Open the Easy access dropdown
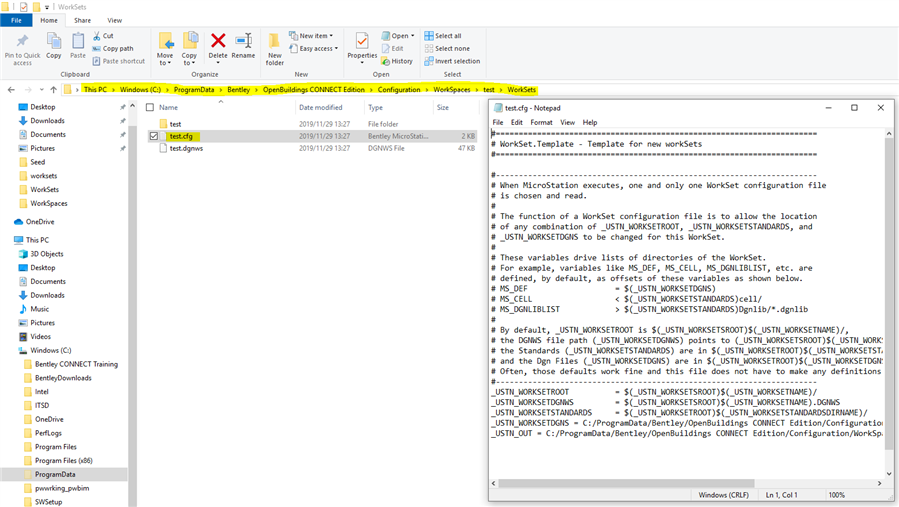Viewport: 899px width, 507px height. pyautogui.click(x=313, y=49)
